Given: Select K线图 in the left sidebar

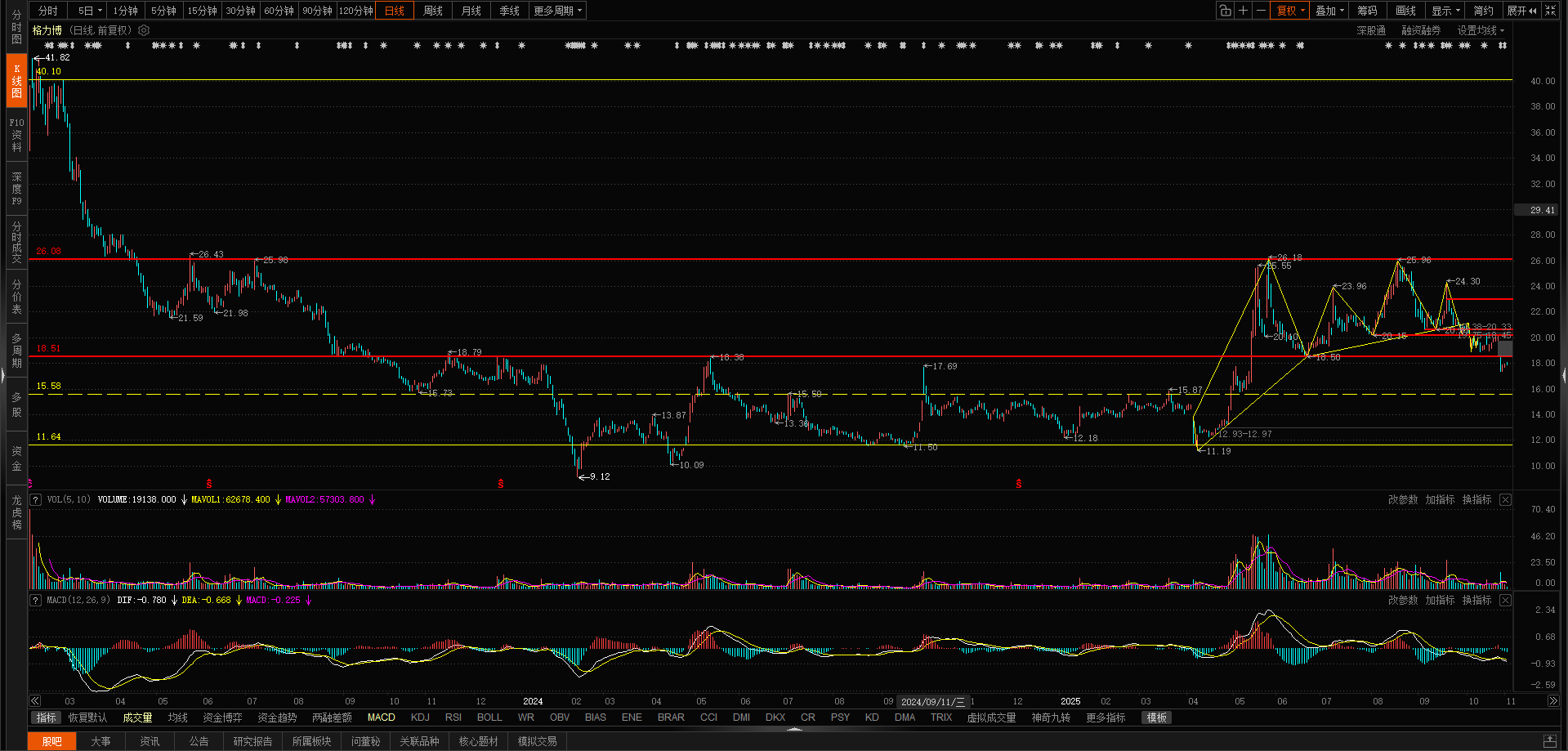Looking at the screenshot, I should click(x=16, y=81).
